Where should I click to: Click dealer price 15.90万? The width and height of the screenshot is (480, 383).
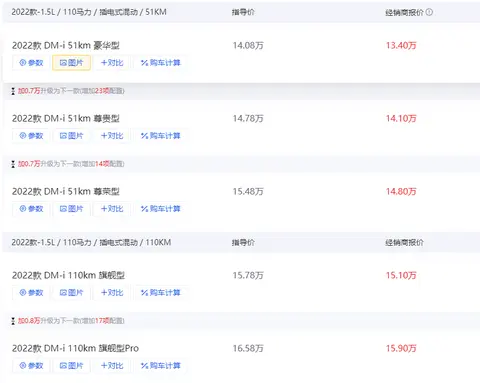click(401, 348)
